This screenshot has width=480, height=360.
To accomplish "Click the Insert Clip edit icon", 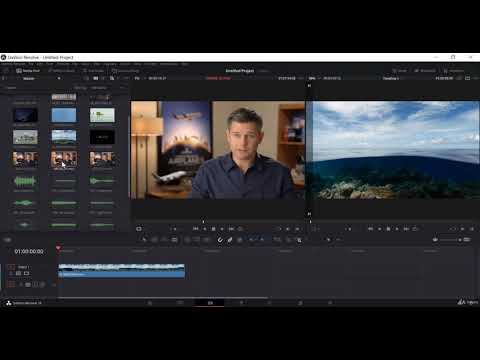I will pos(187,239).
